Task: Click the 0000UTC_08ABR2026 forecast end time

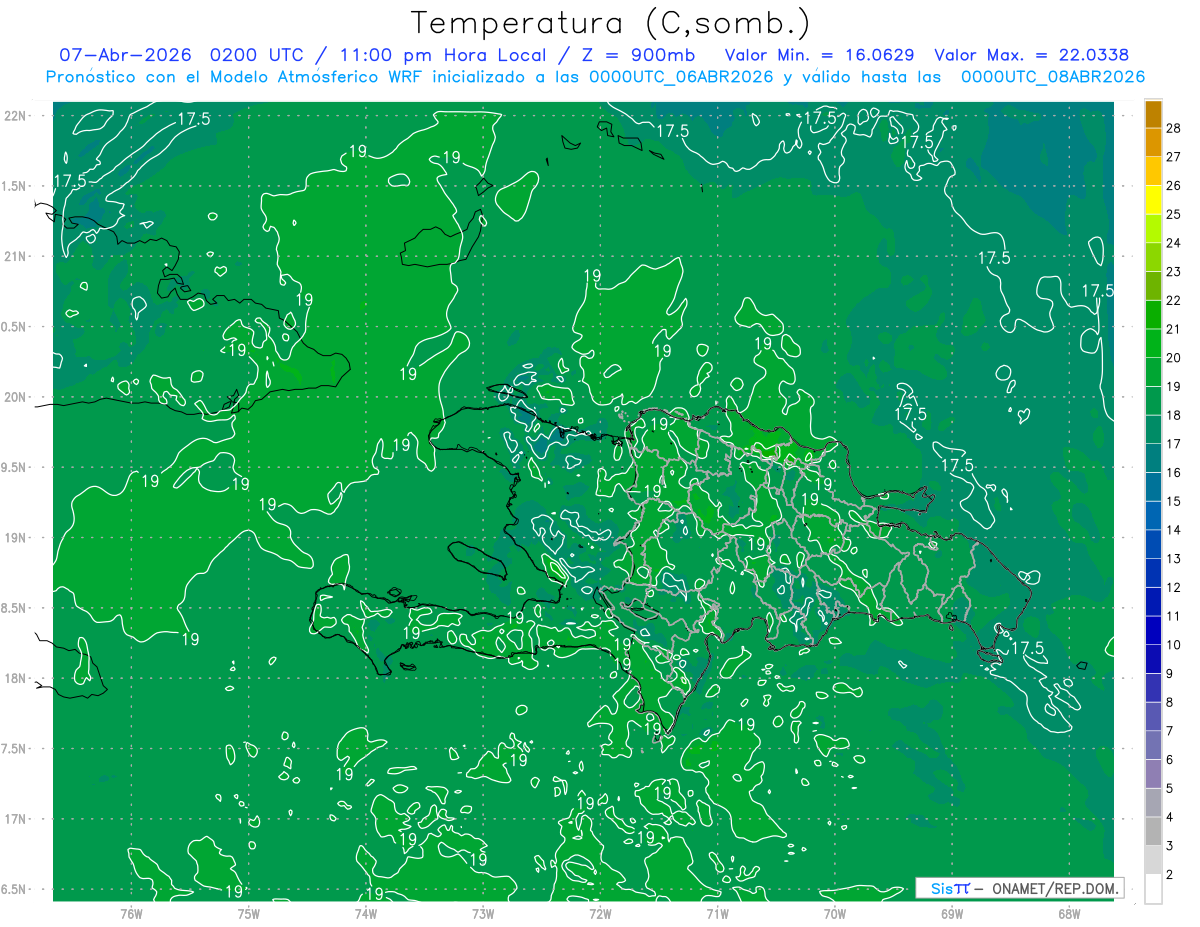Action: (x=1052, y=77)
